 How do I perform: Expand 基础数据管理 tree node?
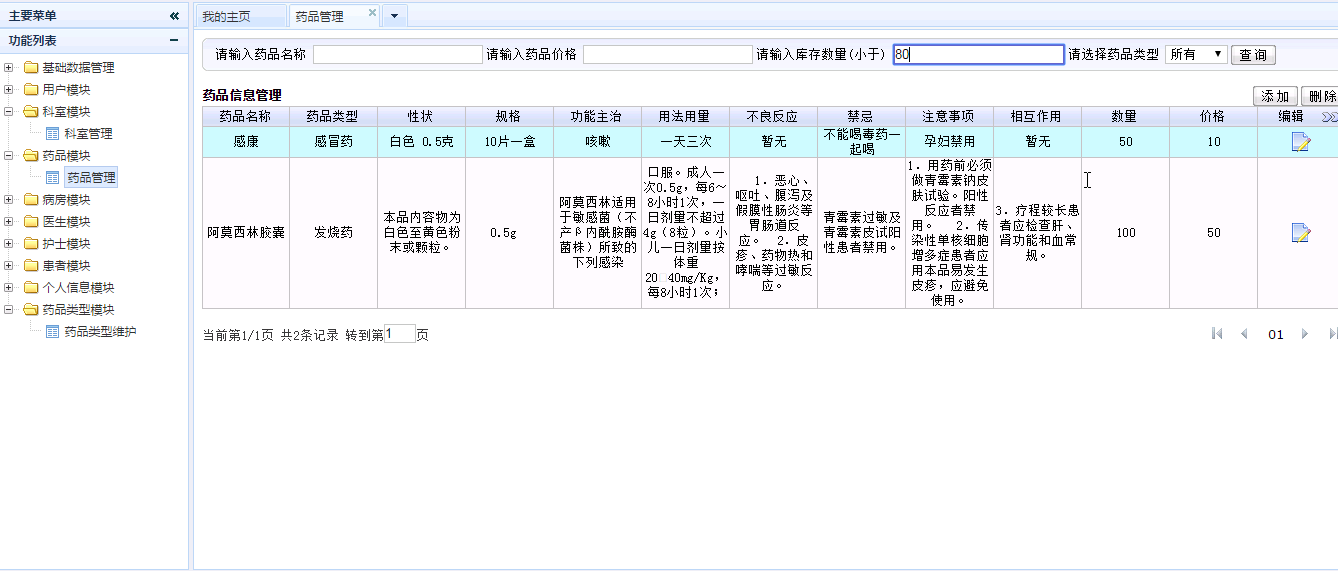click(9, 68)
